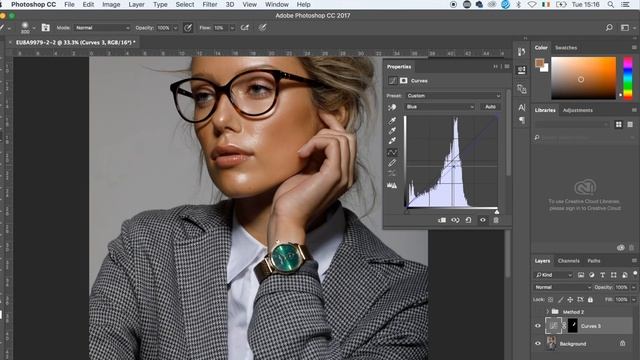Lock image pixels

tap(560, 300)
